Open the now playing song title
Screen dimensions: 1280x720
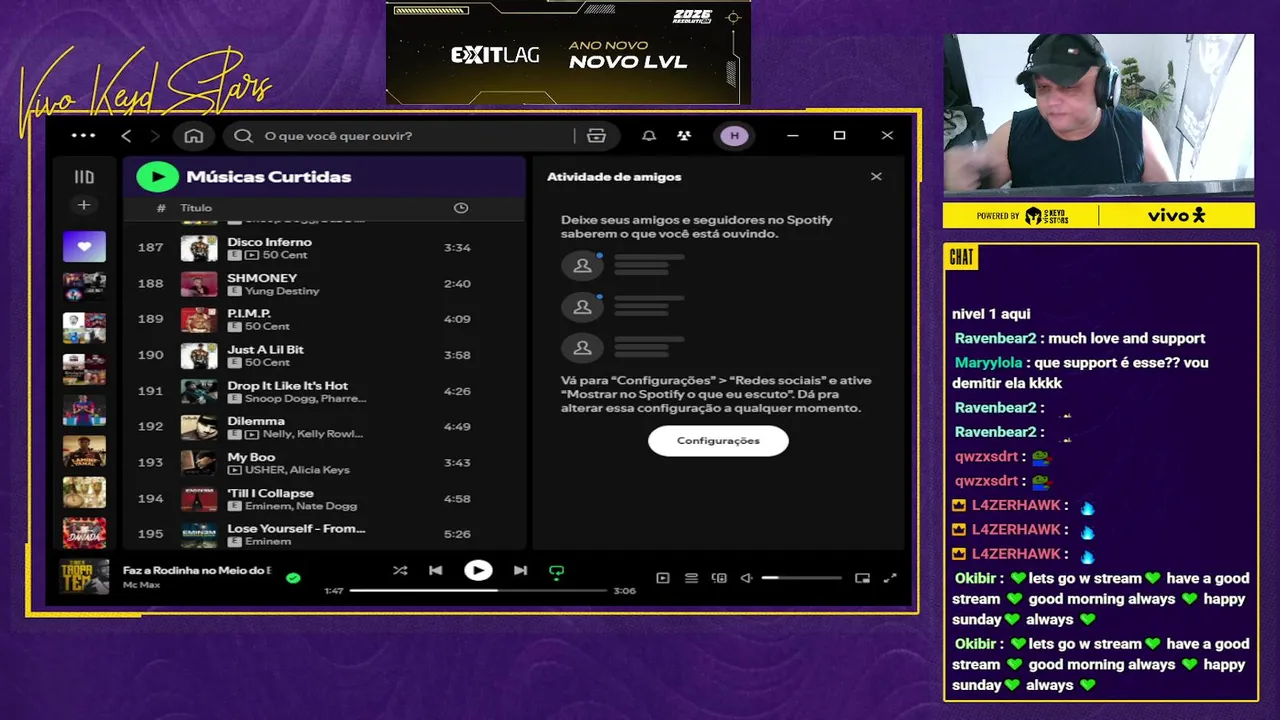point(197,570)
